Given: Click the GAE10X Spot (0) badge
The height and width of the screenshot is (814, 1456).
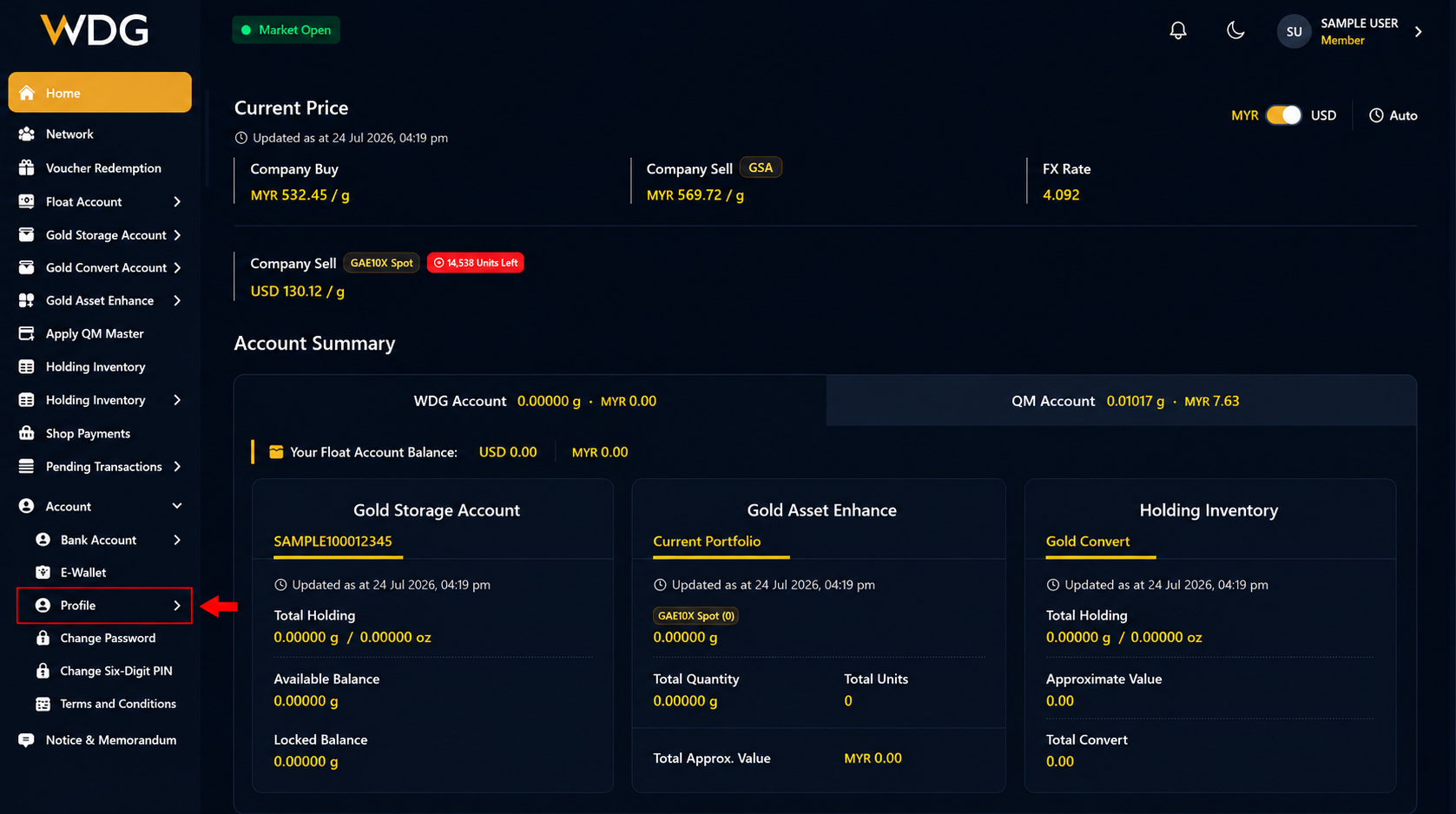Looking at the screenshot, I should pyautogui.click(x=695, y=616).
